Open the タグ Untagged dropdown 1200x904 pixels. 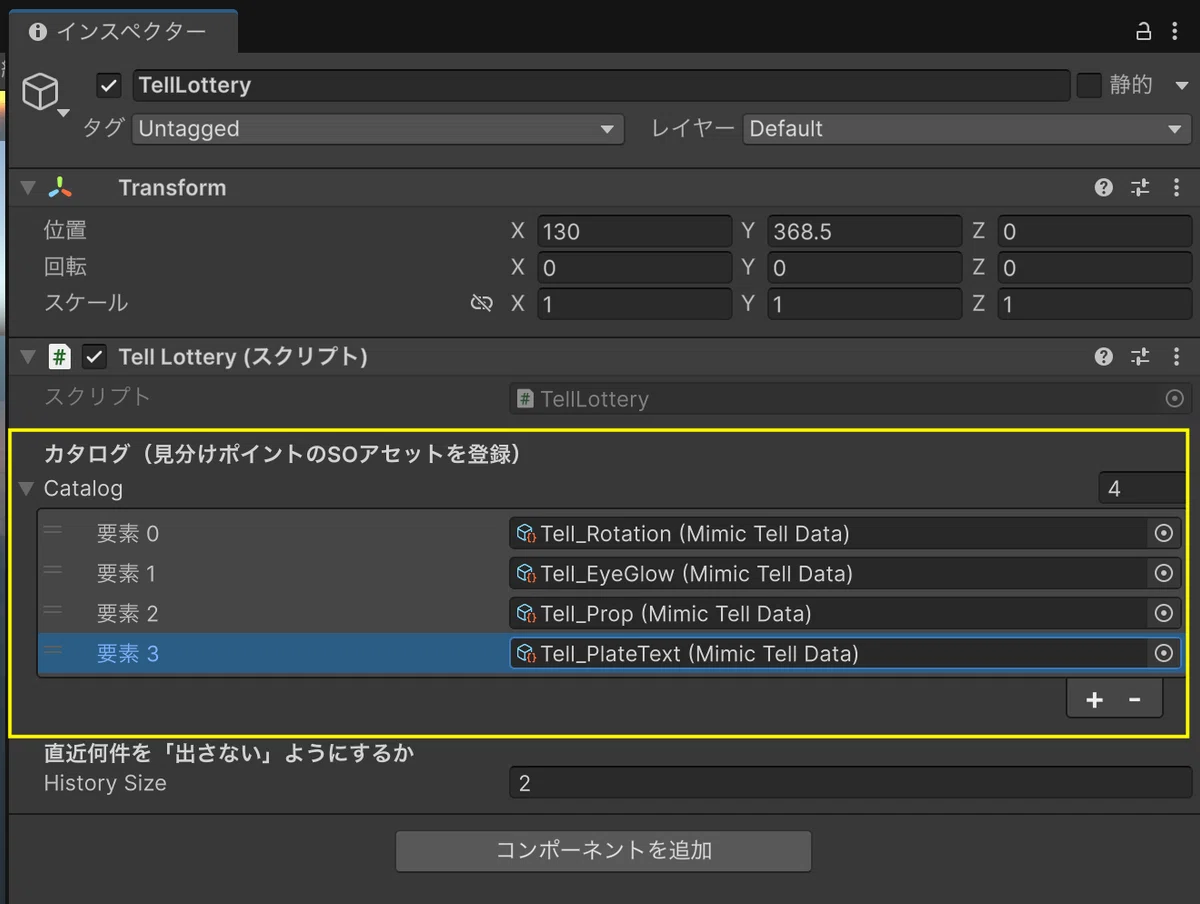[378, 129]
